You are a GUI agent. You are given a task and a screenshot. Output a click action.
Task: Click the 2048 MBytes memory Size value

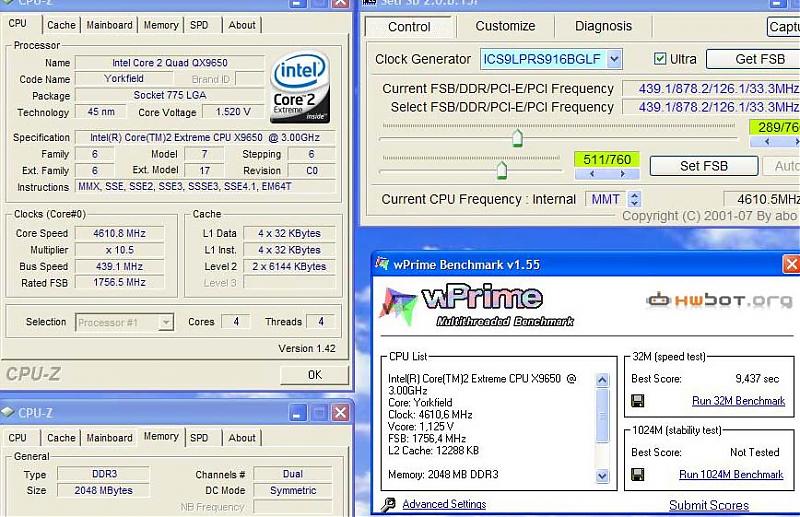point(104,490)
